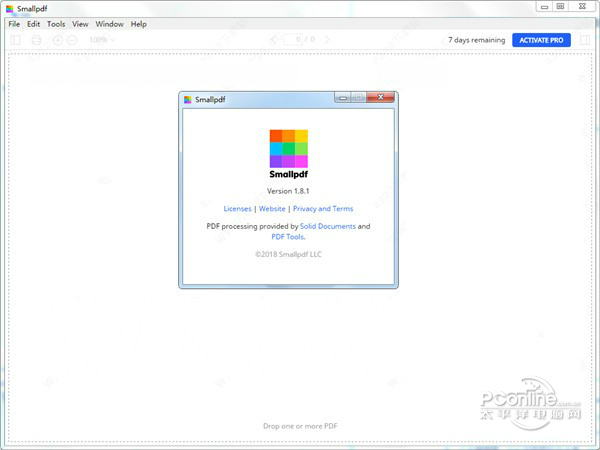Click the zoom in plus icon
Image resolution: width=600 pixels, height=450 pixels.
(x=58, y=40)
